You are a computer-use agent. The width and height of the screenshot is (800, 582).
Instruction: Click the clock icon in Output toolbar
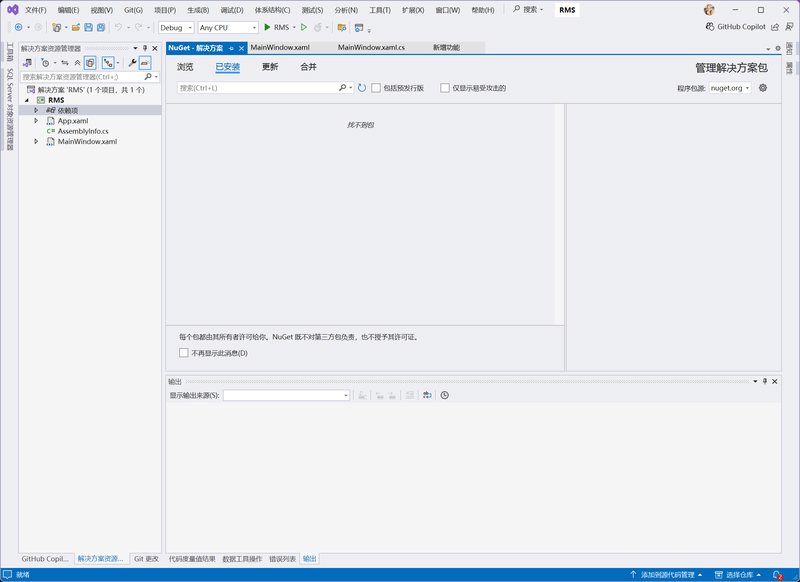[x=445, y=395]
